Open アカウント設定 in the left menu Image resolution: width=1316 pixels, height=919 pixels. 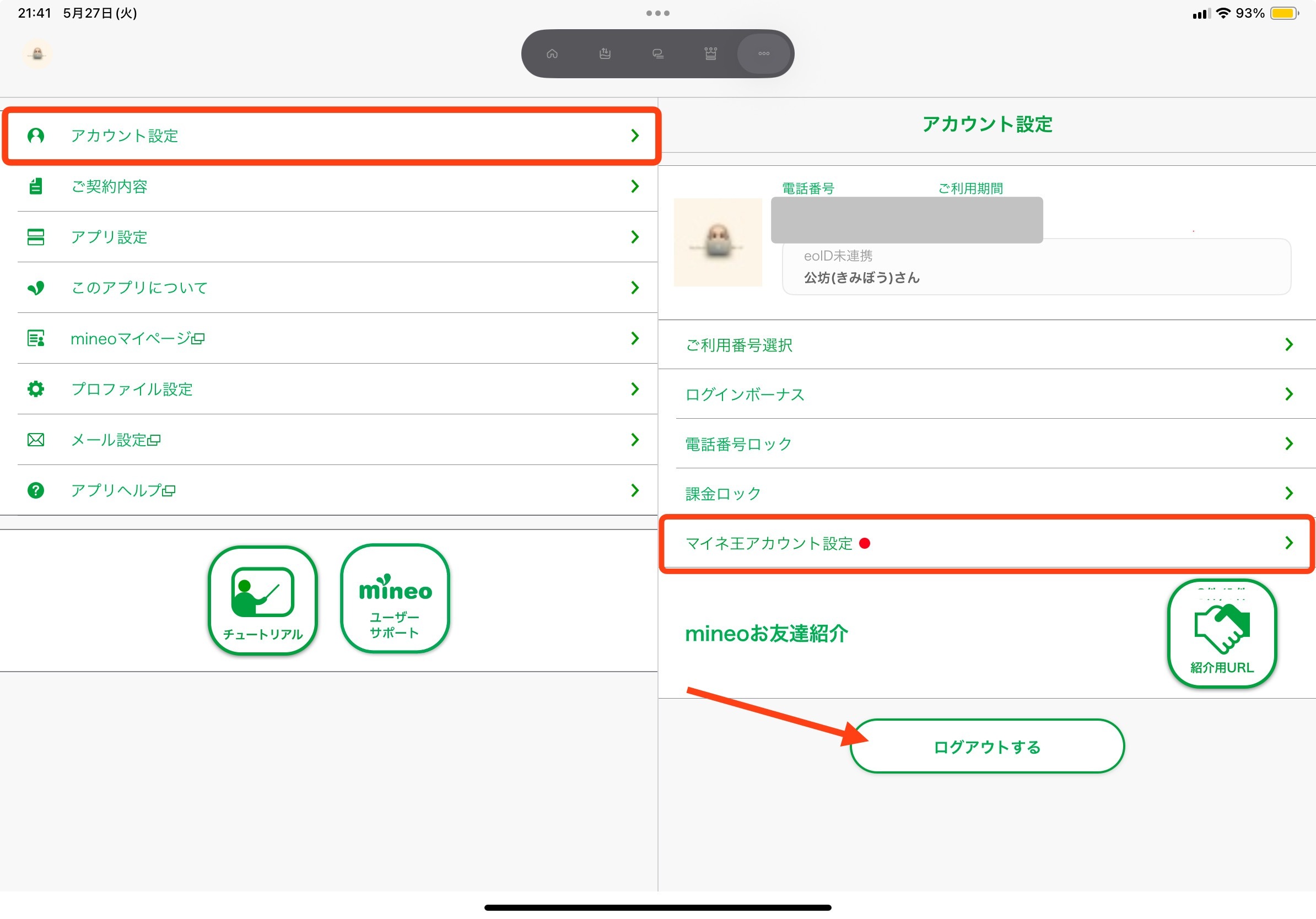331,136
